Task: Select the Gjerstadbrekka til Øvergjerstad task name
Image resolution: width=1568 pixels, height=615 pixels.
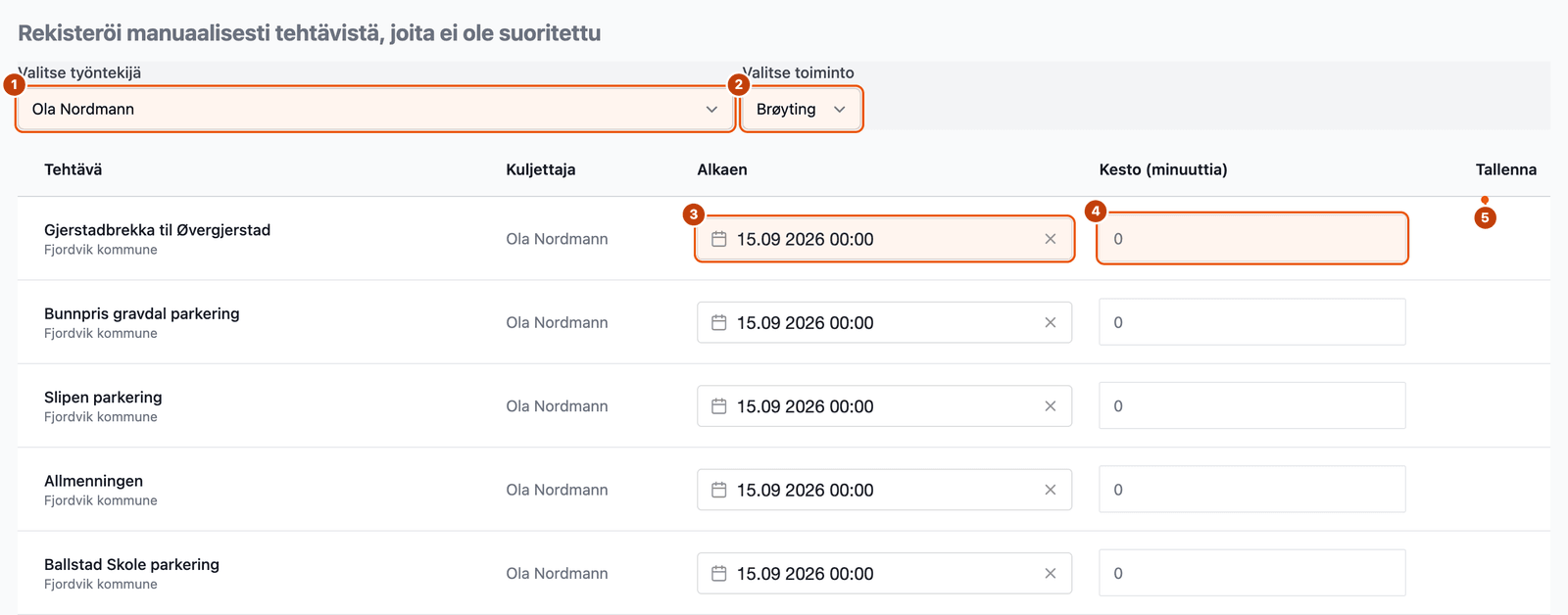Action: pyautogui.click(x=157, y=230)
